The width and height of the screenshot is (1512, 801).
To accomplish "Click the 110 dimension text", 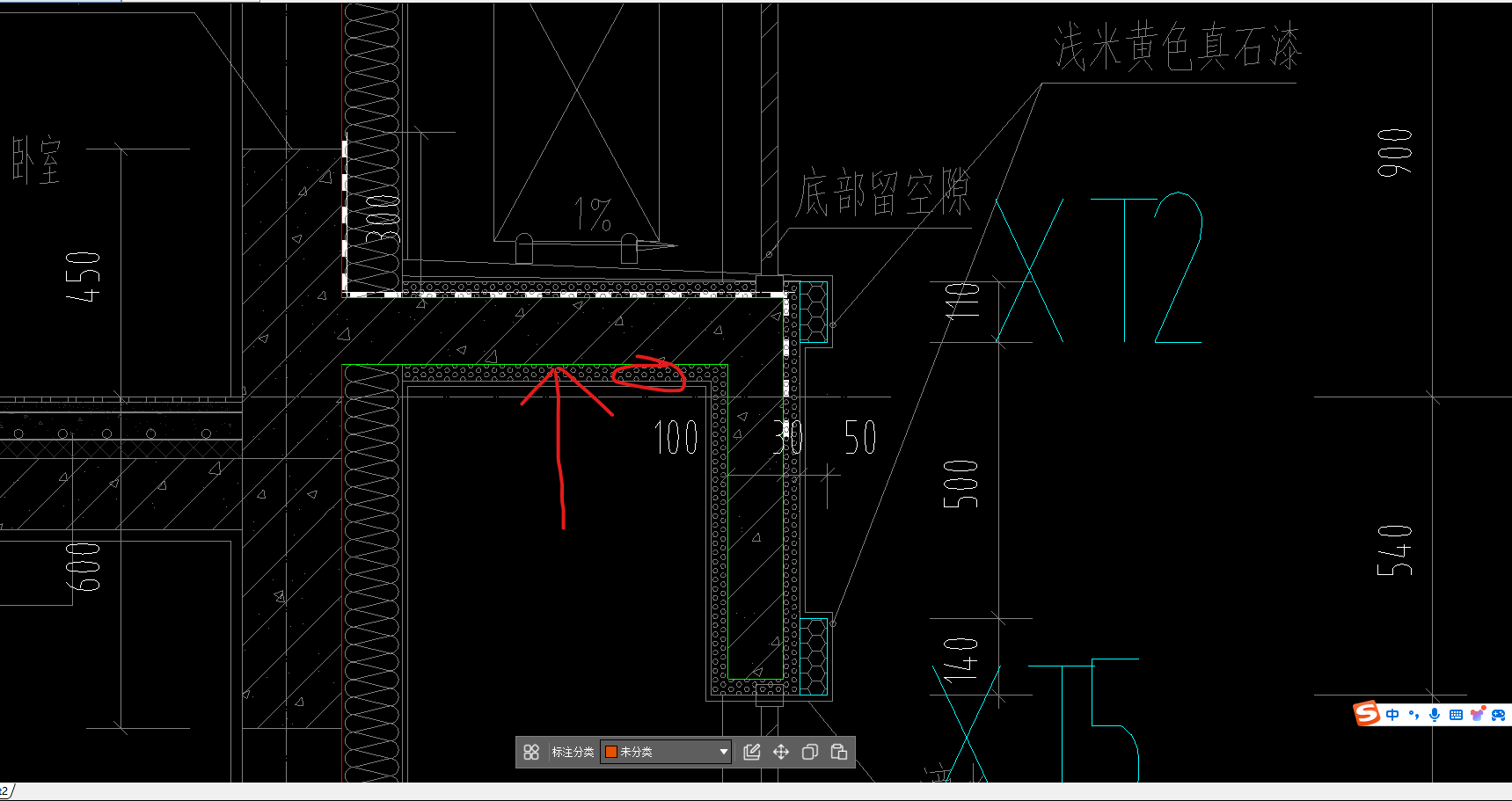I will [962, 301].
